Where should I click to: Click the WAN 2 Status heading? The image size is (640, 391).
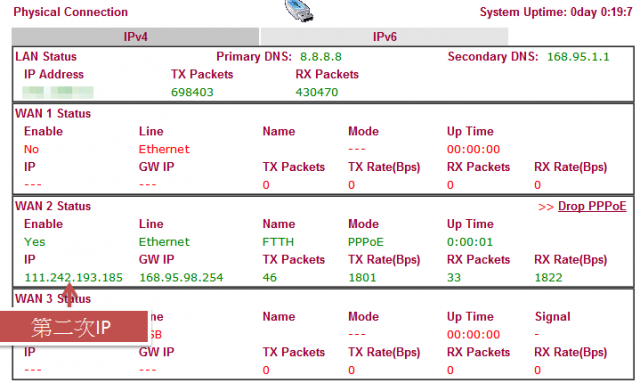[x=53, y=206]
